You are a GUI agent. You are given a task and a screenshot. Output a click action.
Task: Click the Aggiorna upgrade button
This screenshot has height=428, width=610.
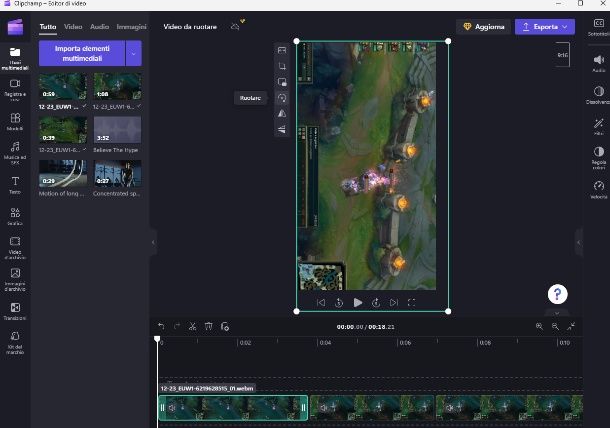coord(484,26)
